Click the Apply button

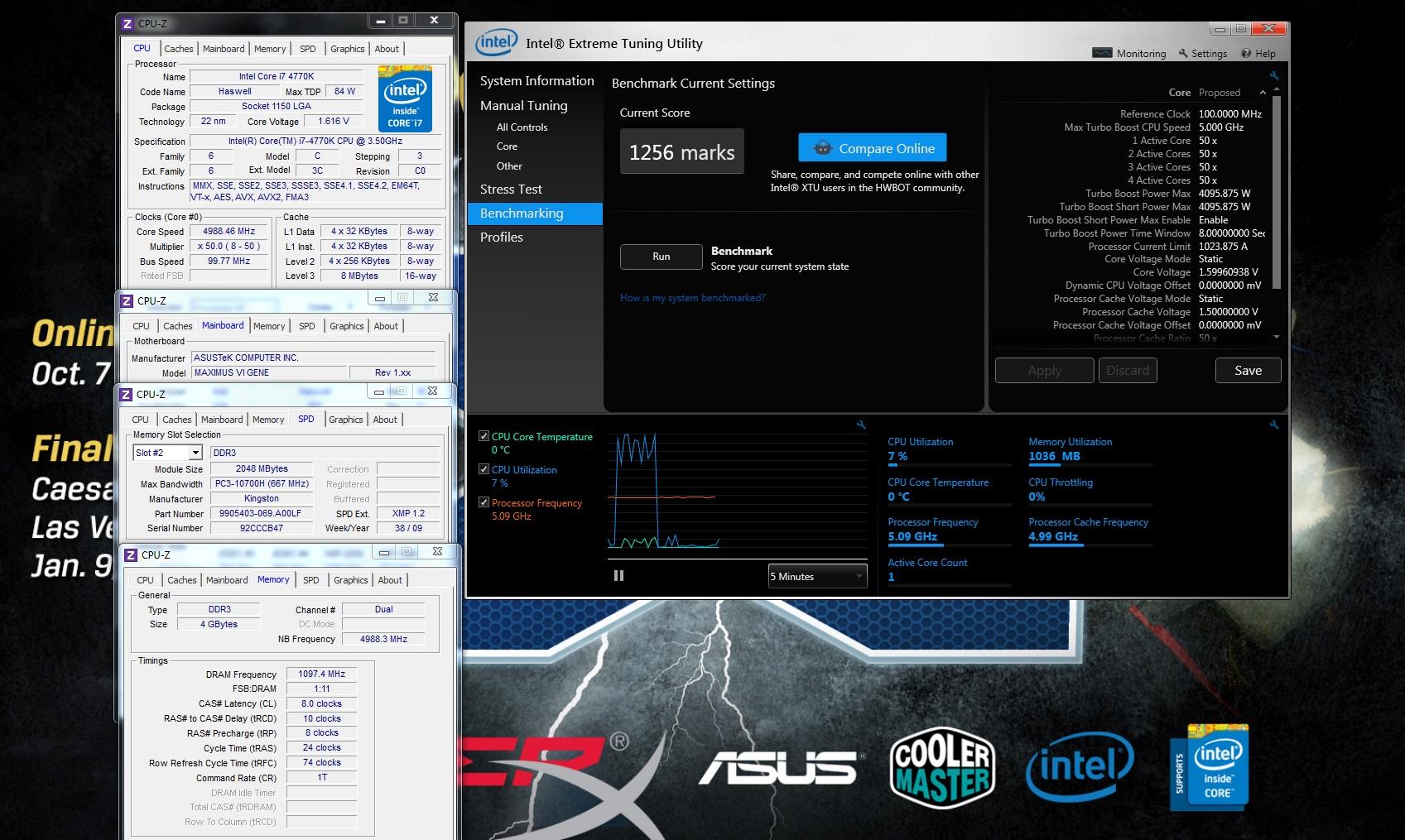coord(1044,371)
